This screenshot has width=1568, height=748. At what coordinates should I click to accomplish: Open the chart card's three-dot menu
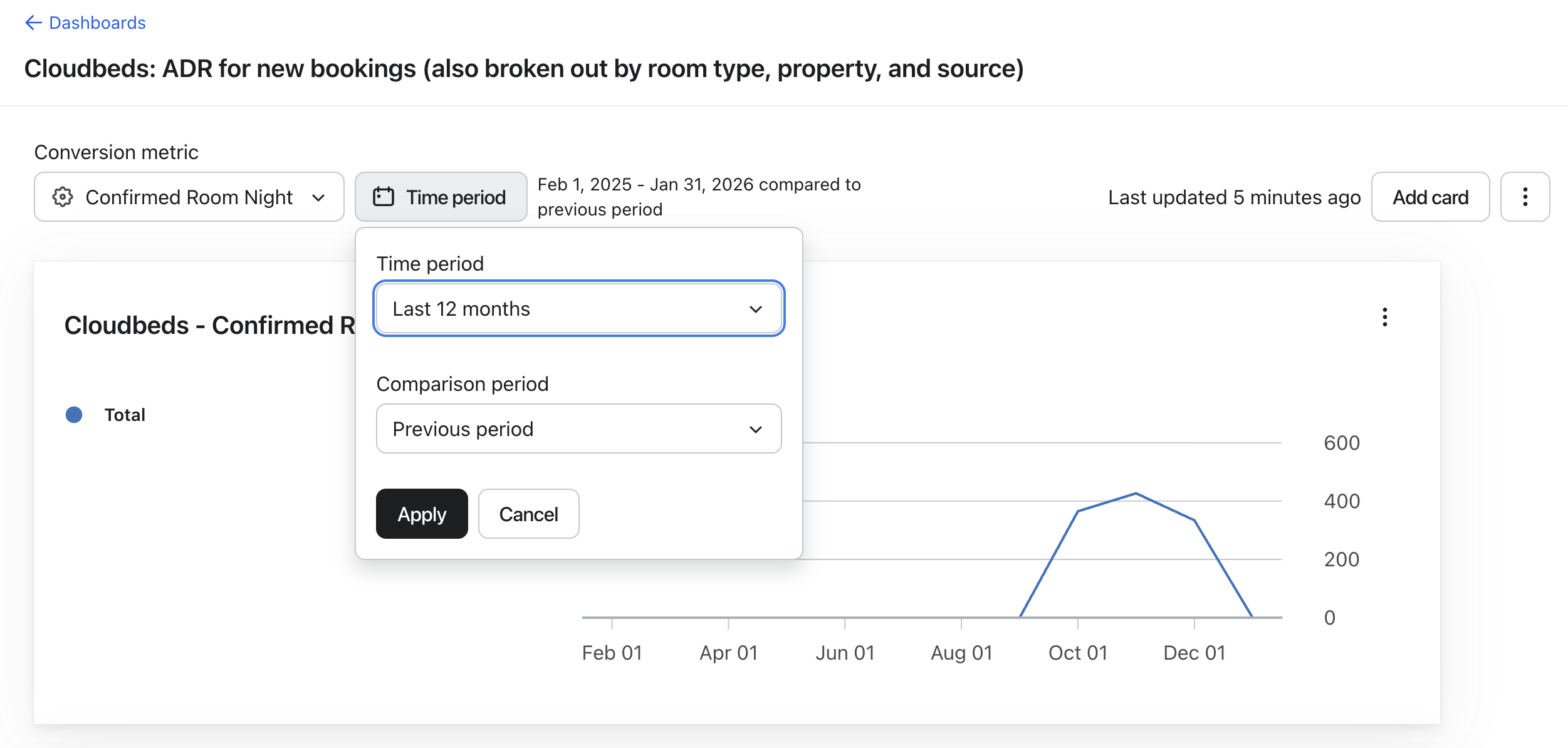[1384, 317]
